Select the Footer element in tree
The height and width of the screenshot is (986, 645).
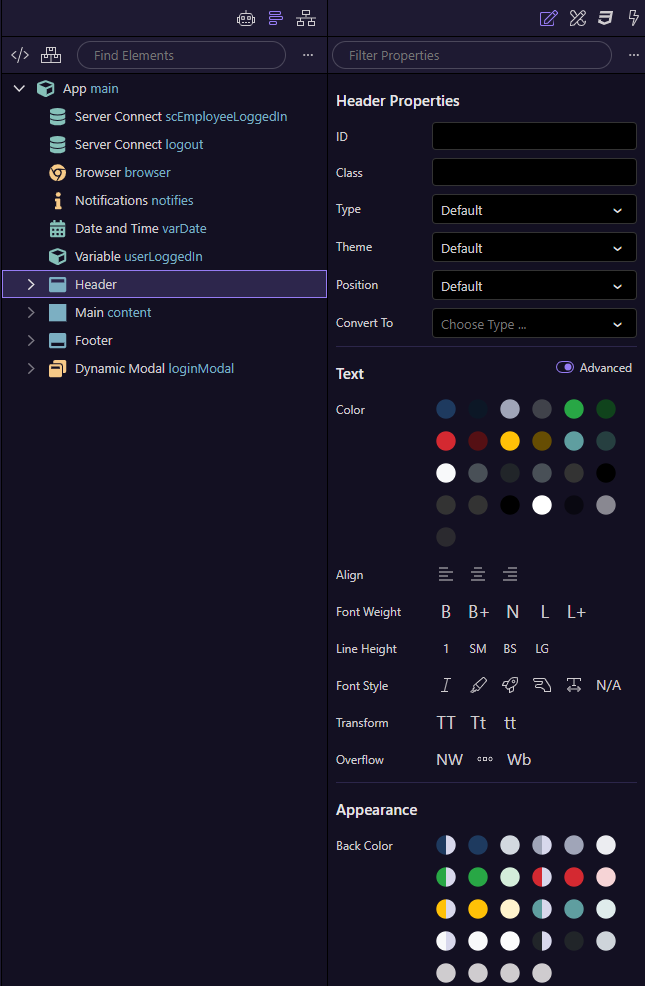93,341
